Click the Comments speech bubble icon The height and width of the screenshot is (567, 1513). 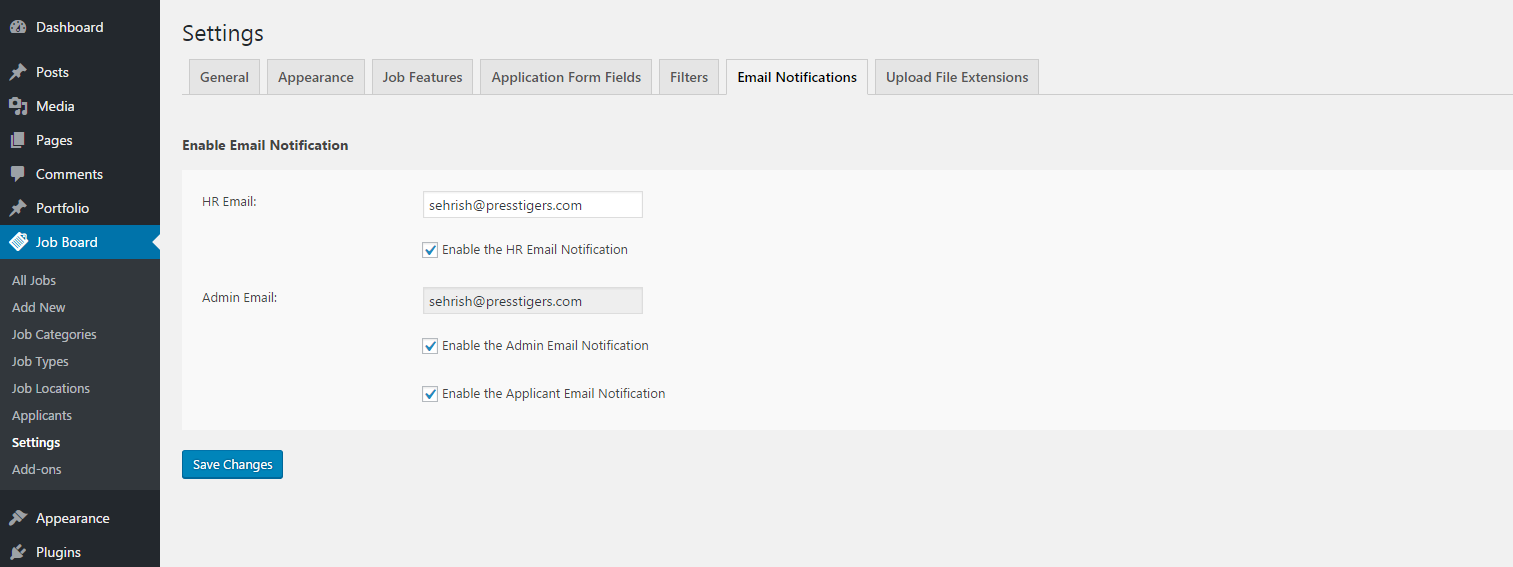pos(18,174)
